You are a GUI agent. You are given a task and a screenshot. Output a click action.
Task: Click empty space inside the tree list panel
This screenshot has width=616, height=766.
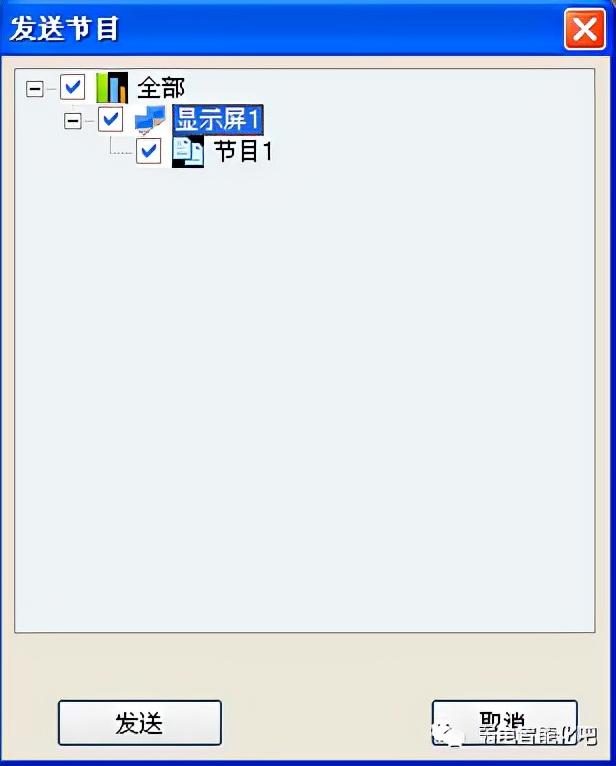[305, 391]
